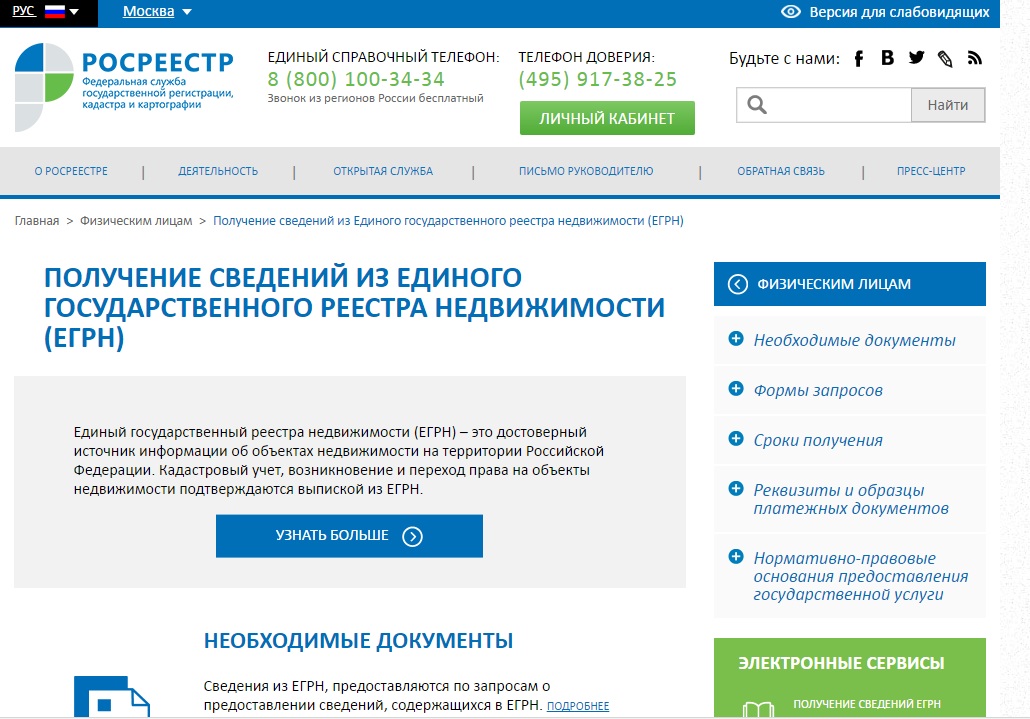Image resolution: width=1030 pixels, height=719 pixels.
Task: Open the РУС language dropdown
Action: click(x=46, y=12)
